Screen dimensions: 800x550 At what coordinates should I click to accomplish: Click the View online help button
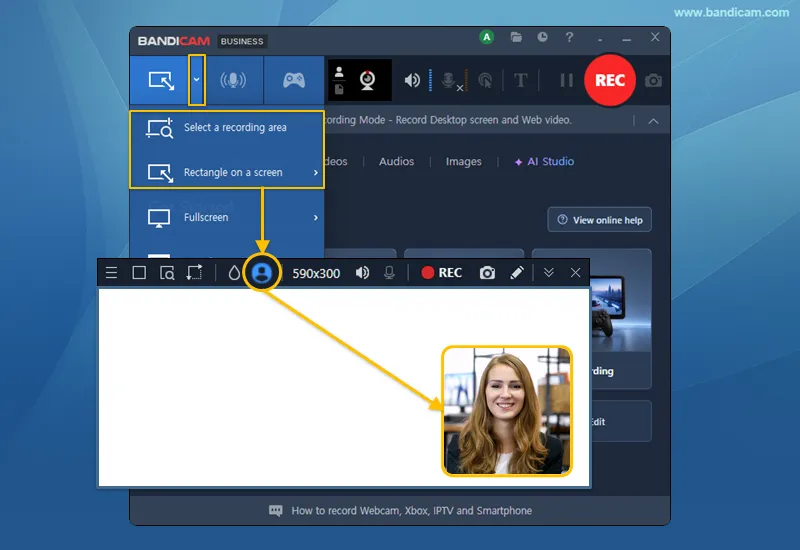tap(599, 220)
